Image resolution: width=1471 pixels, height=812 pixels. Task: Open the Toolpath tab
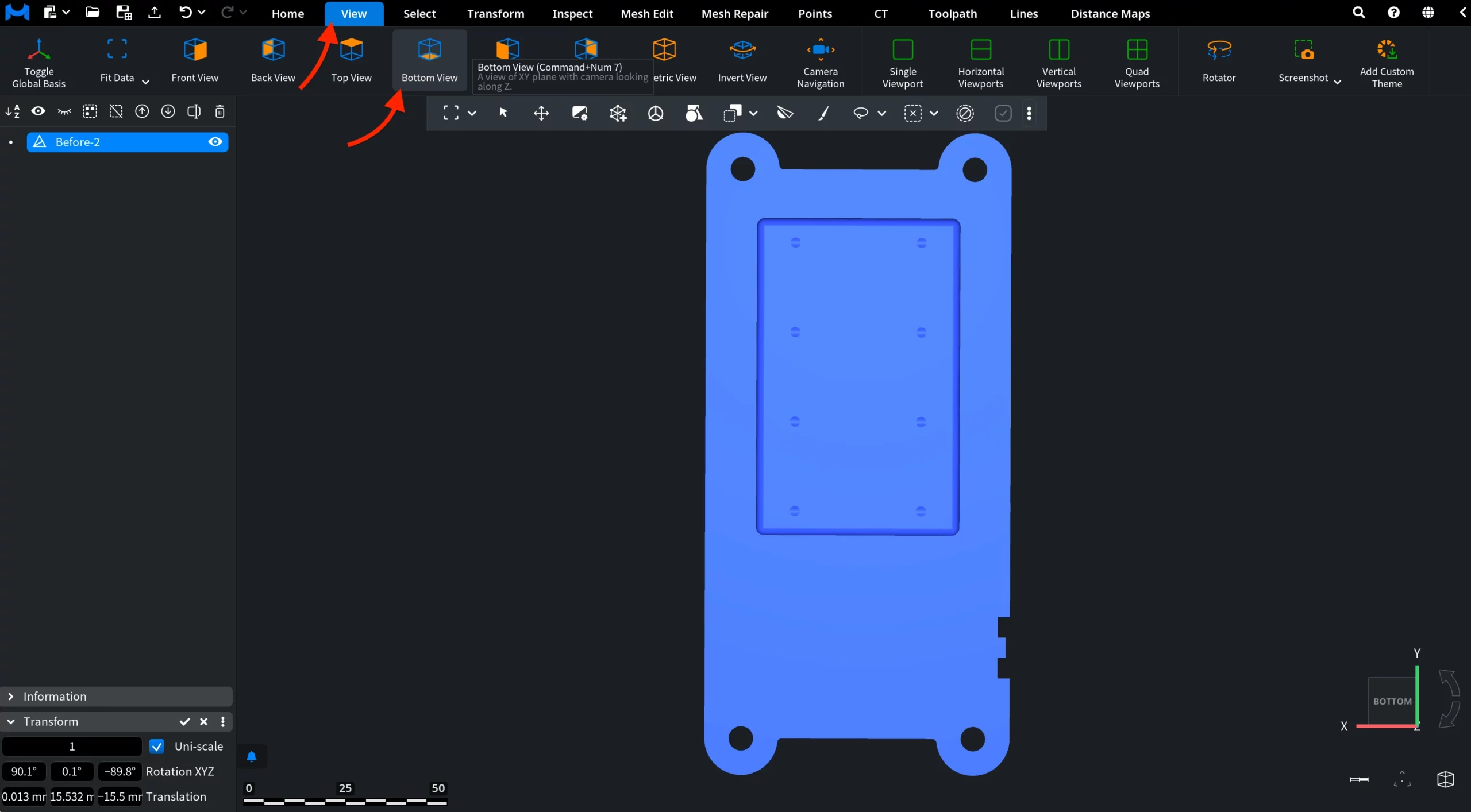tap(952, 13)
